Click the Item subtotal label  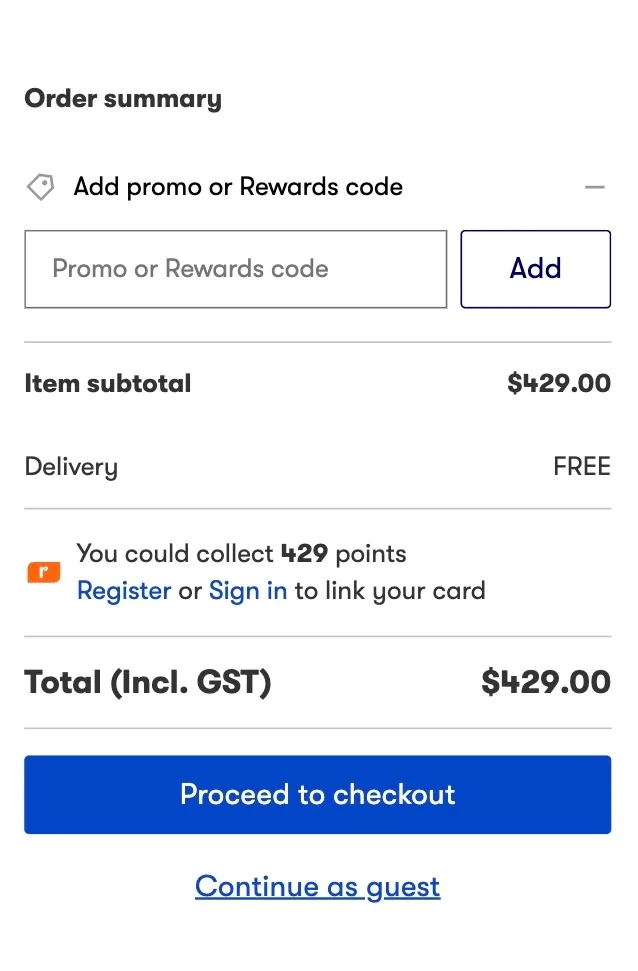point(107,383)
